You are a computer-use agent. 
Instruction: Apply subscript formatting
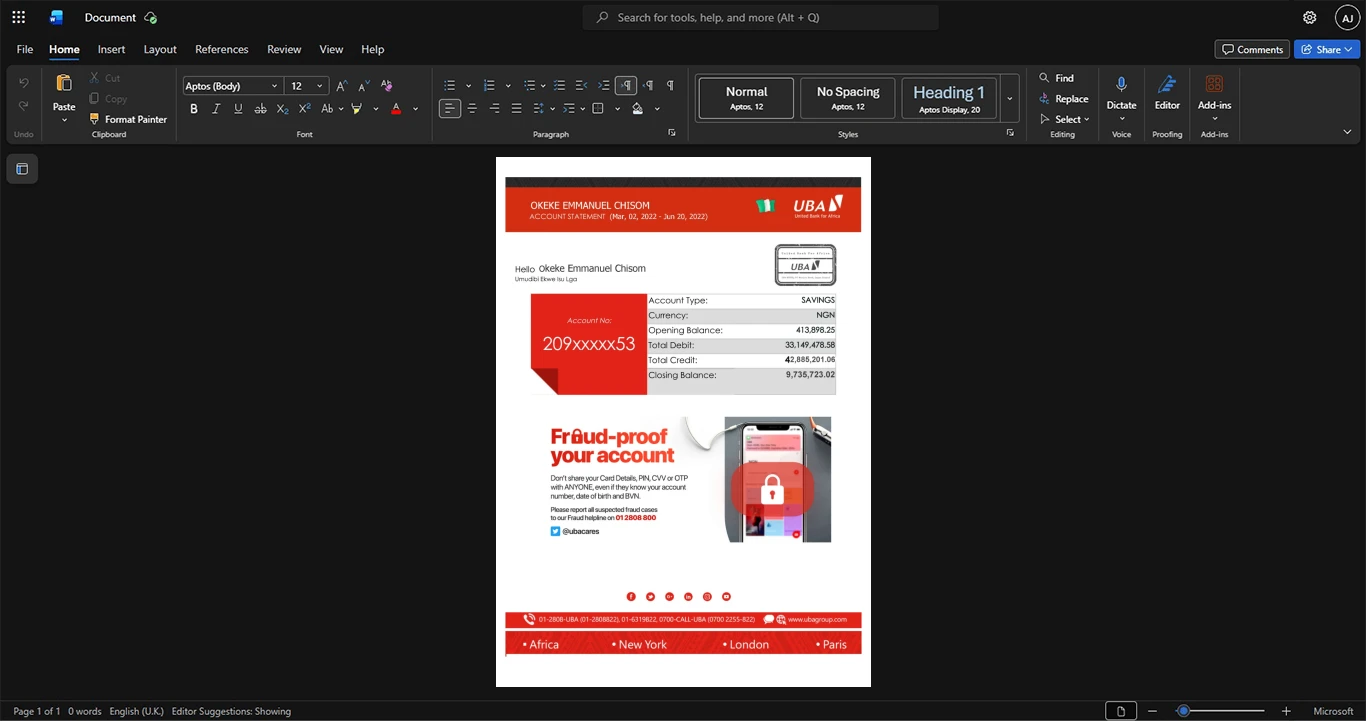(x=282, y=109)
